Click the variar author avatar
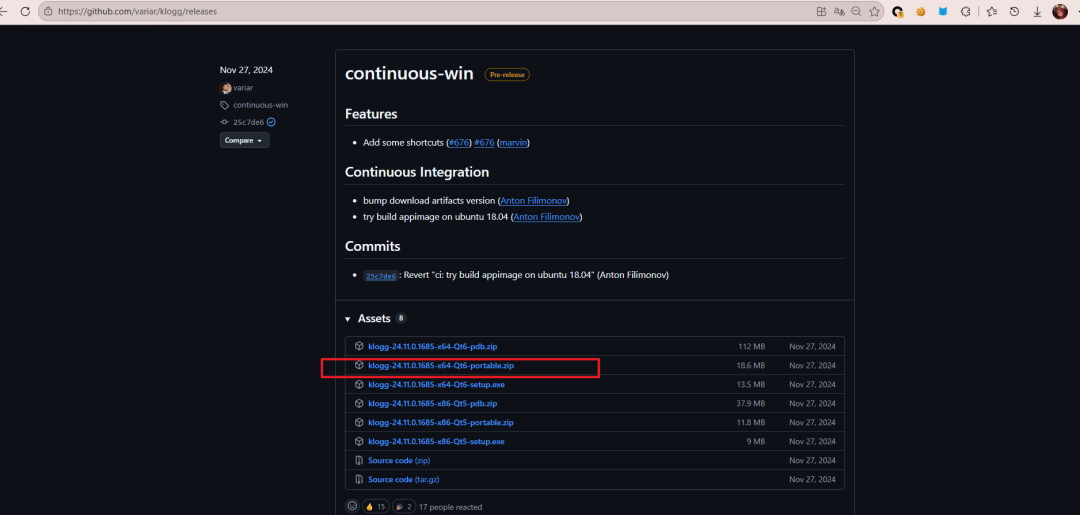Viewport: 1080px width, 515px height. 226,87
